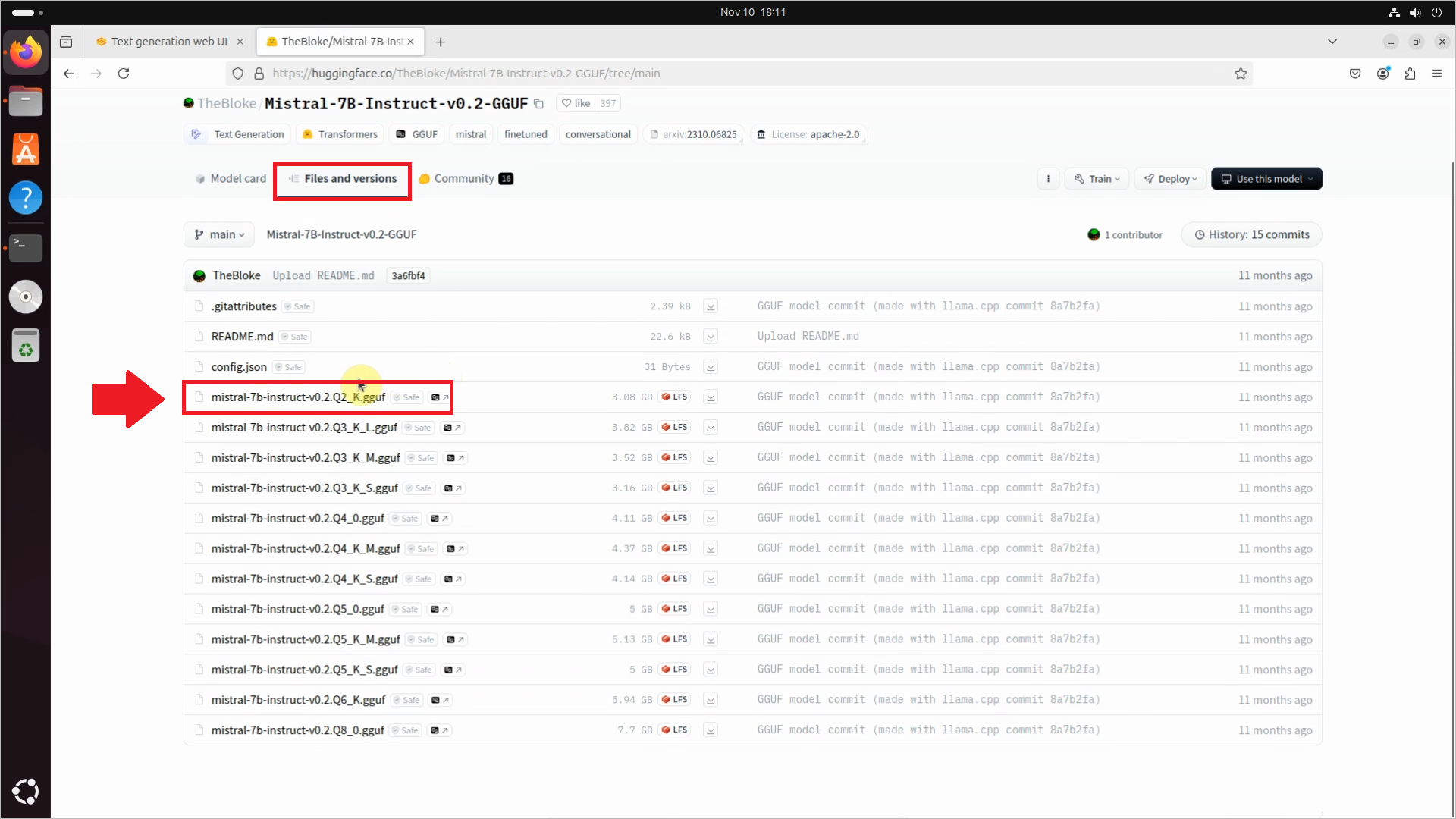Click the 397 likes counter
The width and height of the screenshot is (1456, 819).
click(608, 104)
